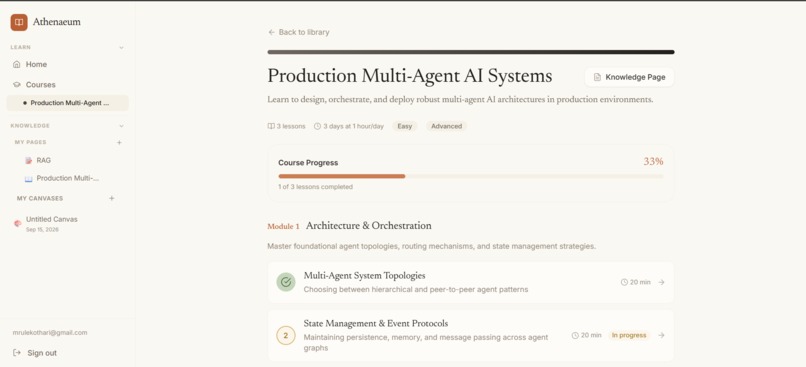Viewport: 806px width, 367px height.
Task: Click the clock icon on State Management row
Action: (575, 335)
